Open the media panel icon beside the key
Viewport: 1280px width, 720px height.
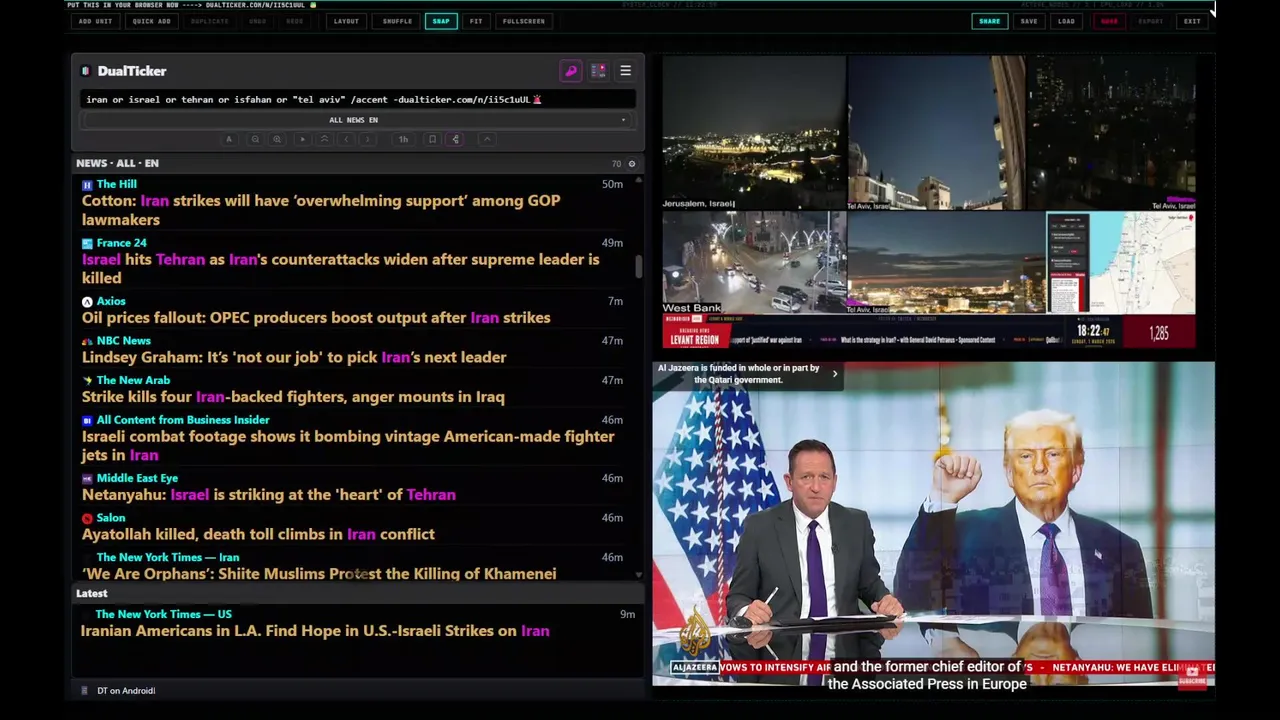pos(598,71)
